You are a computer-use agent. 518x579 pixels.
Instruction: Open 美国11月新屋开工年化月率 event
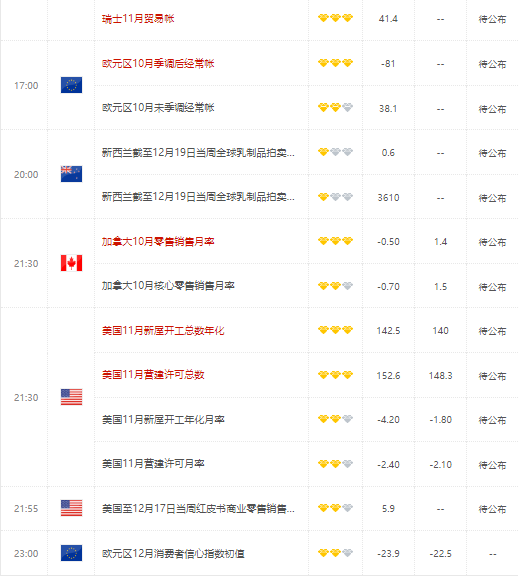(163, 419)
